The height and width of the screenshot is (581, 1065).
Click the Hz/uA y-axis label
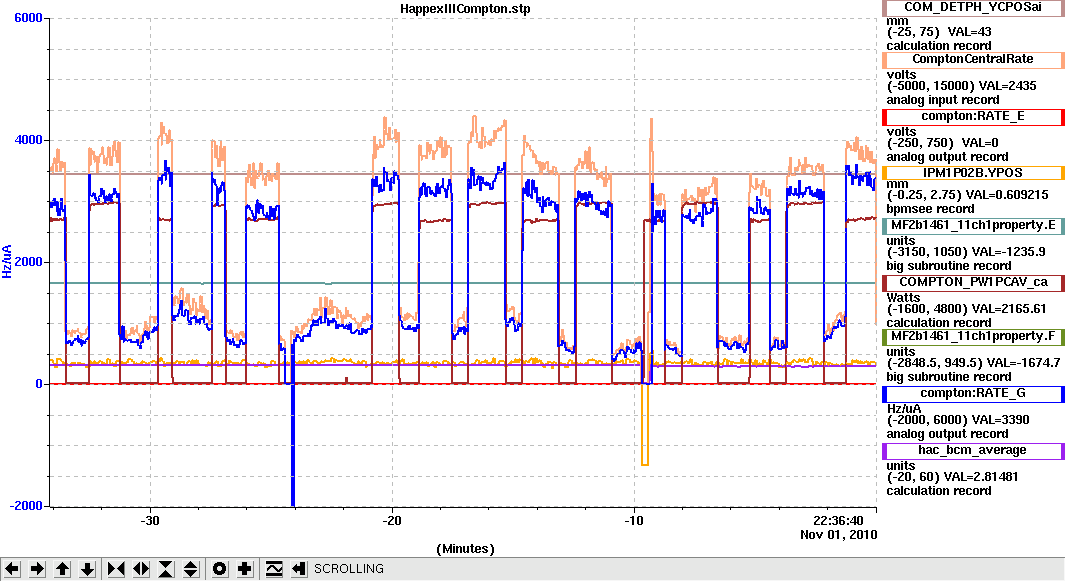pyautogui.click(x=7, y=262)
